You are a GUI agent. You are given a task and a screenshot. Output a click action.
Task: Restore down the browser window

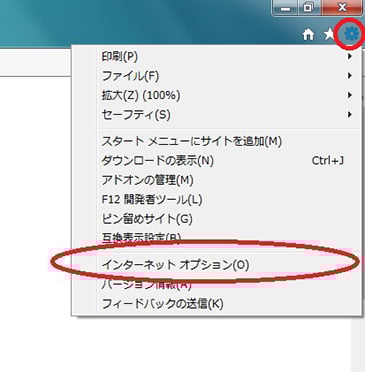[x=309, y=7]
